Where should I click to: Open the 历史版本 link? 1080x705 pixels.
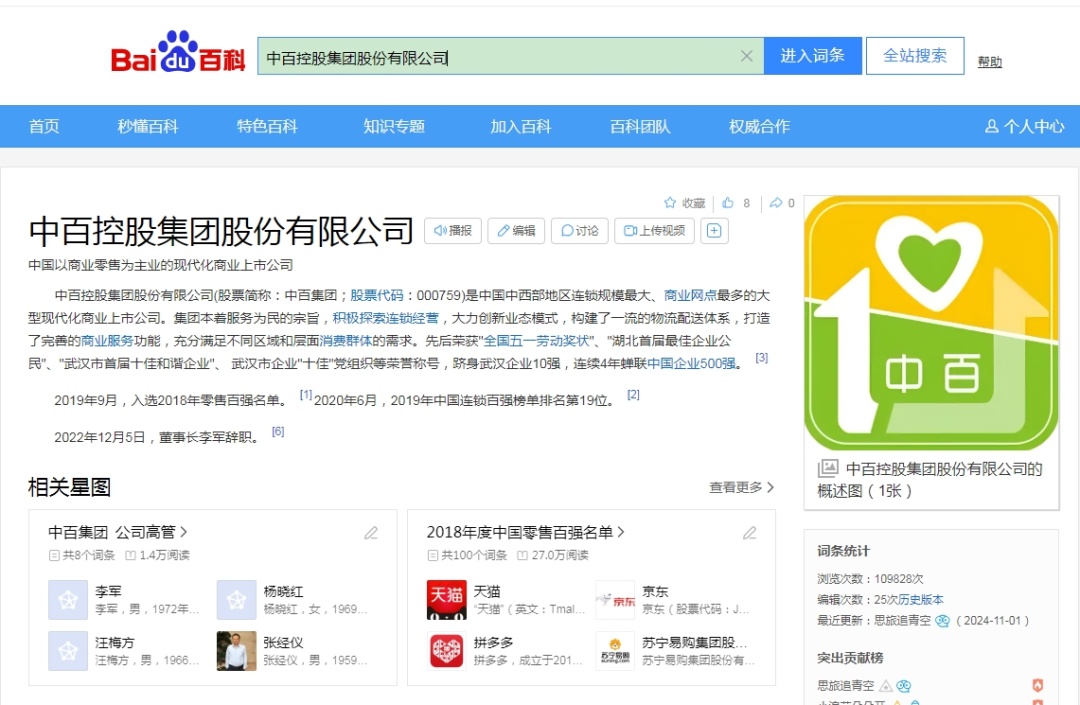pos(921,600)
